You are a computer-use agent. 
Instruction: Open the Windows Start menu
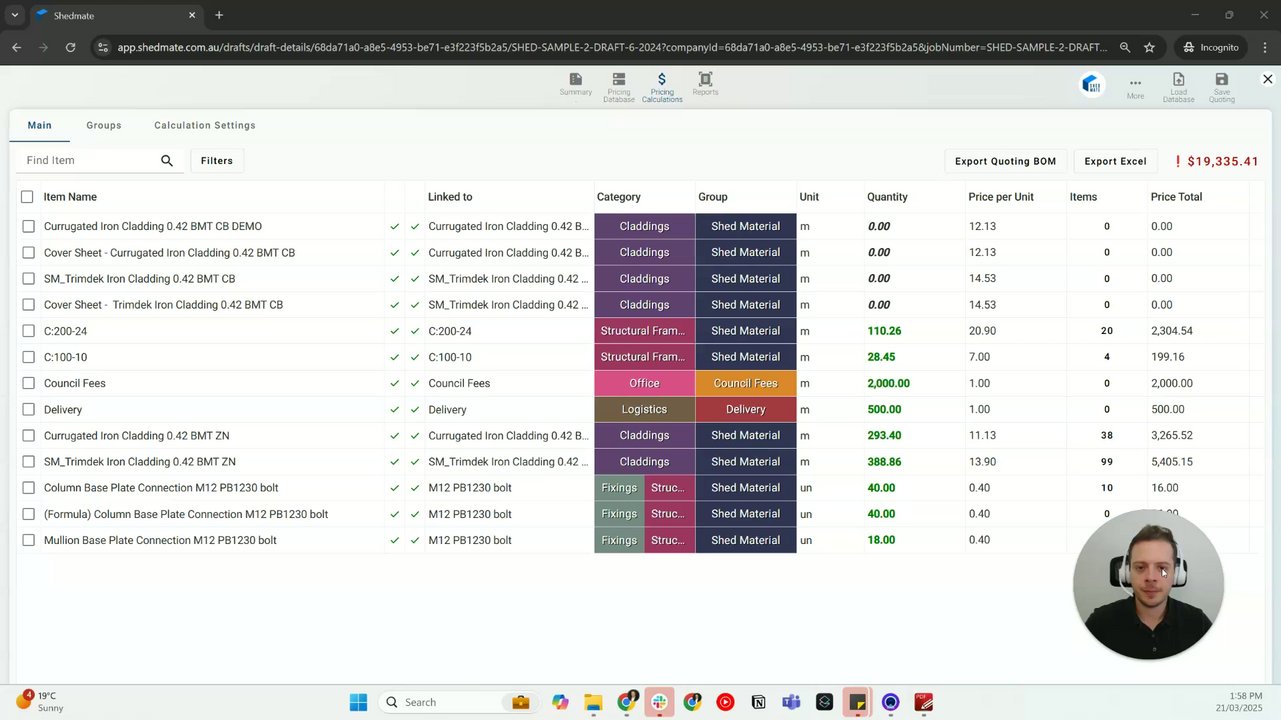click(358, 702)
